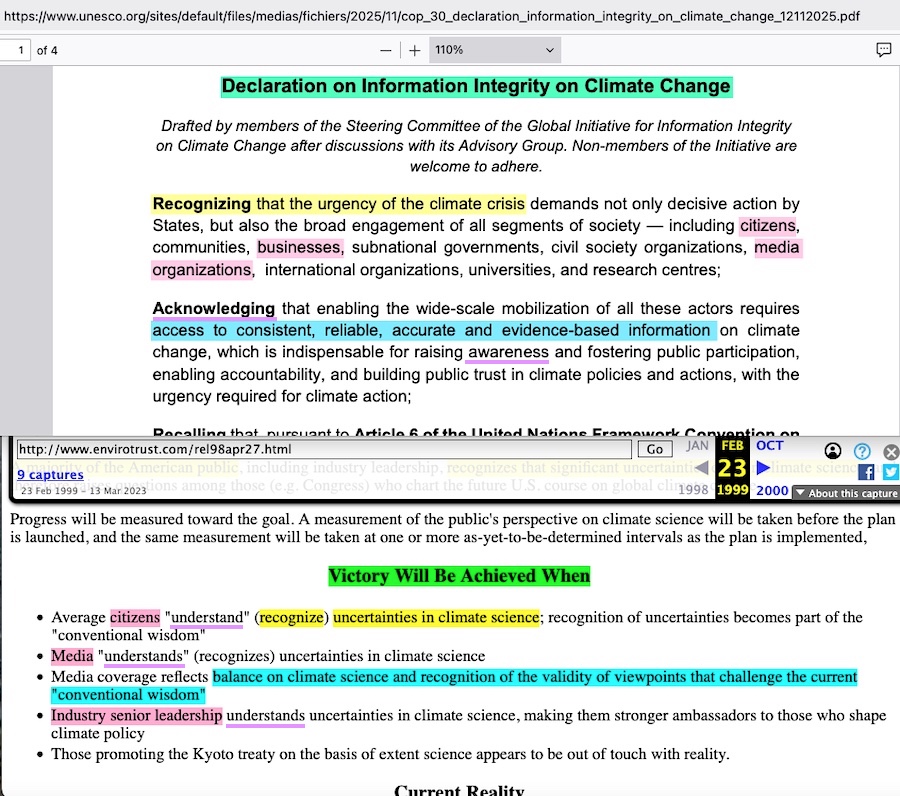This screenshot has height=796, width=900.
Task: Open the PDF comments panel icon
Action: (883, 50)
